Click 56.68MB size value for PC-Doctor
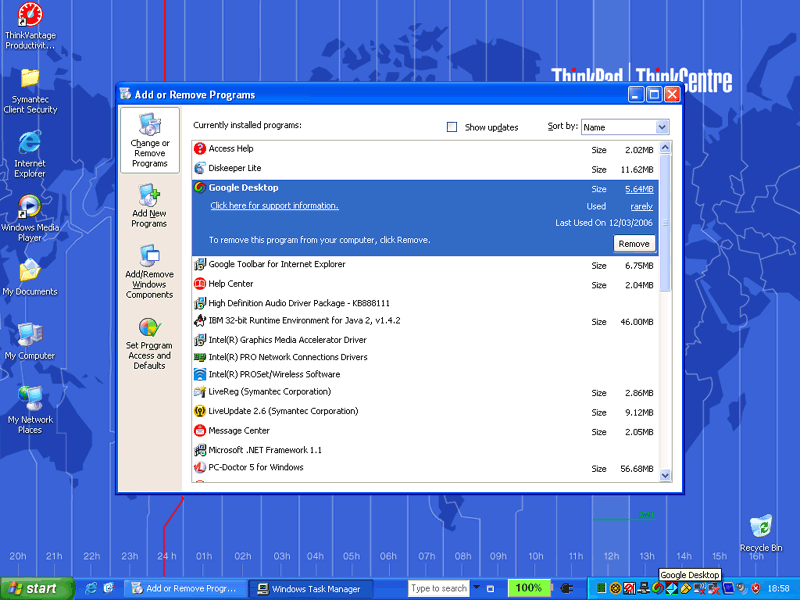Image resolution: width=800 pixels, height=600 pixels. [x=637, y=469]
